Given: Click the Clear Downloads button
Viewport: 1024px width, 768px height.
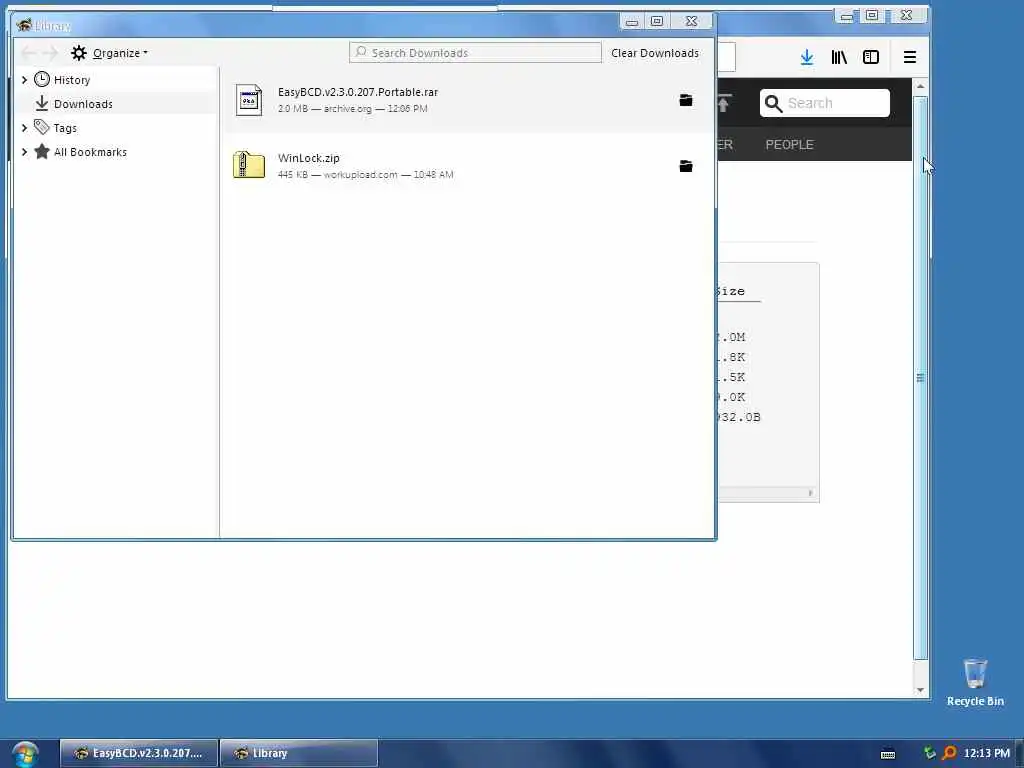Looking at the screenshot, I should [655, 53].
